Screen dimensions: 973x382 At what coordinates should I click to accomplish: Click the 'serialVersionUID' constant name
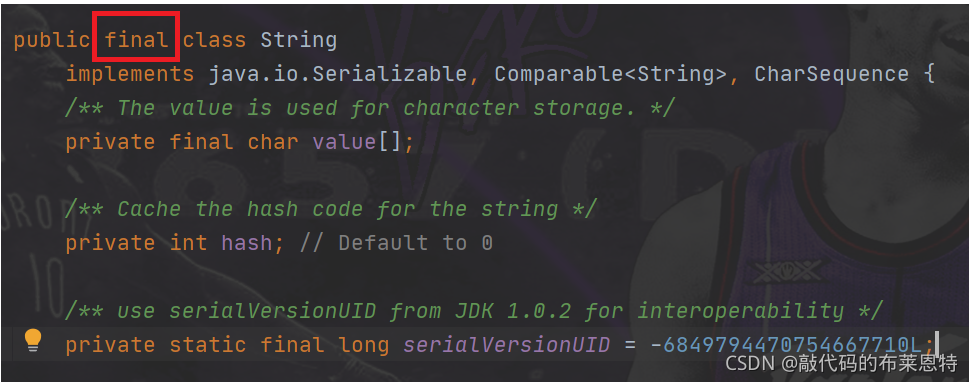tap(507, 345)
